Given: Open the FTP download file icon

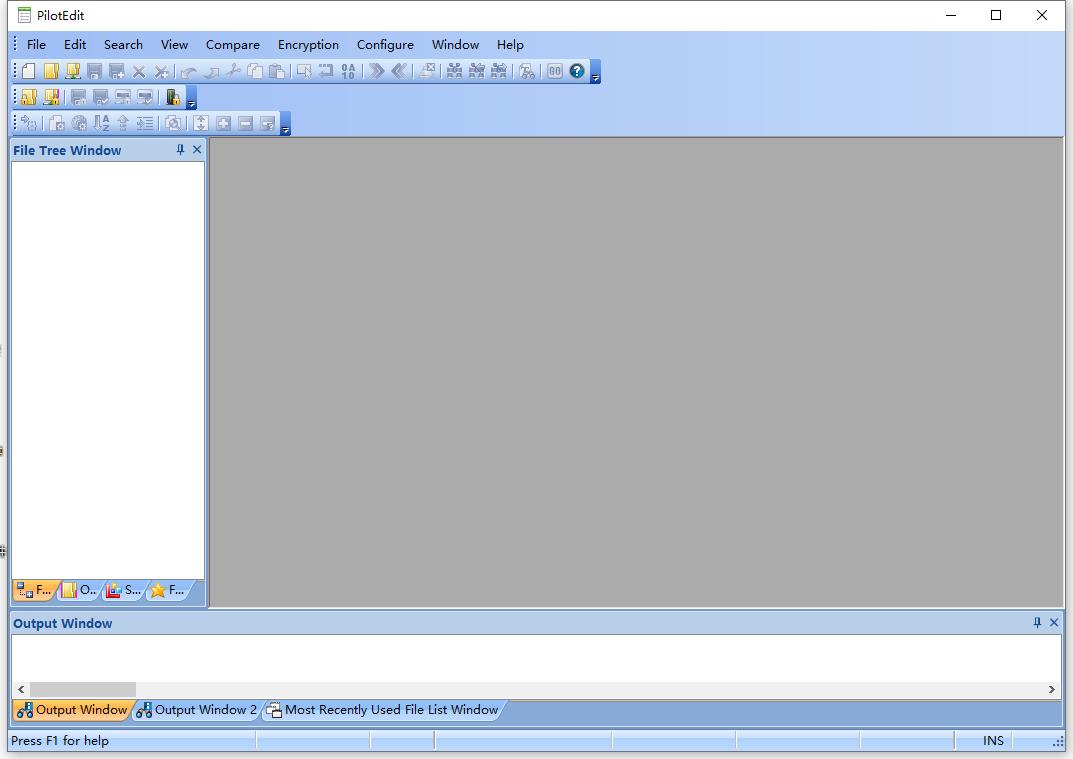Looking at the screenshot, I should click(x=73, y=71).
